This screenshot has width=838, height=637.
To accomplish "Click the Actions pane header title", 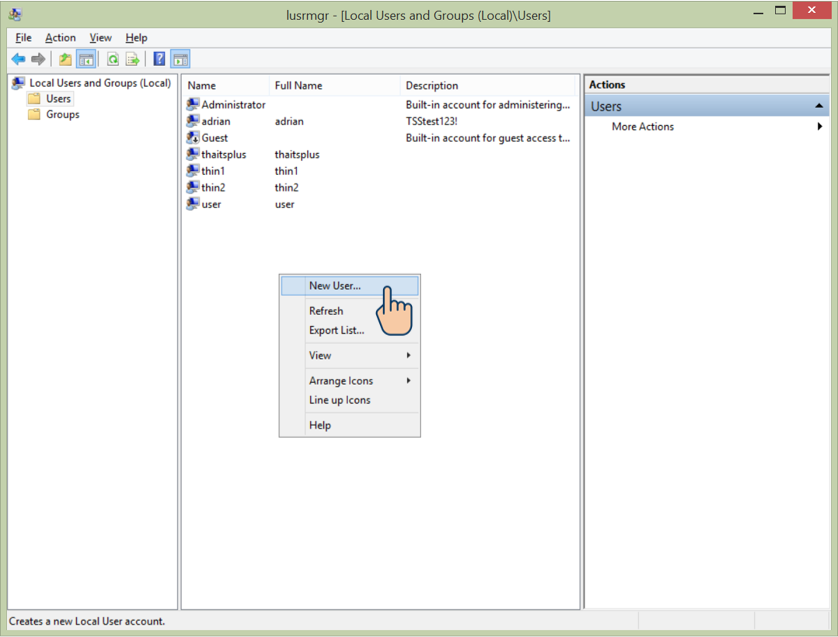I will tap(607, 84).
